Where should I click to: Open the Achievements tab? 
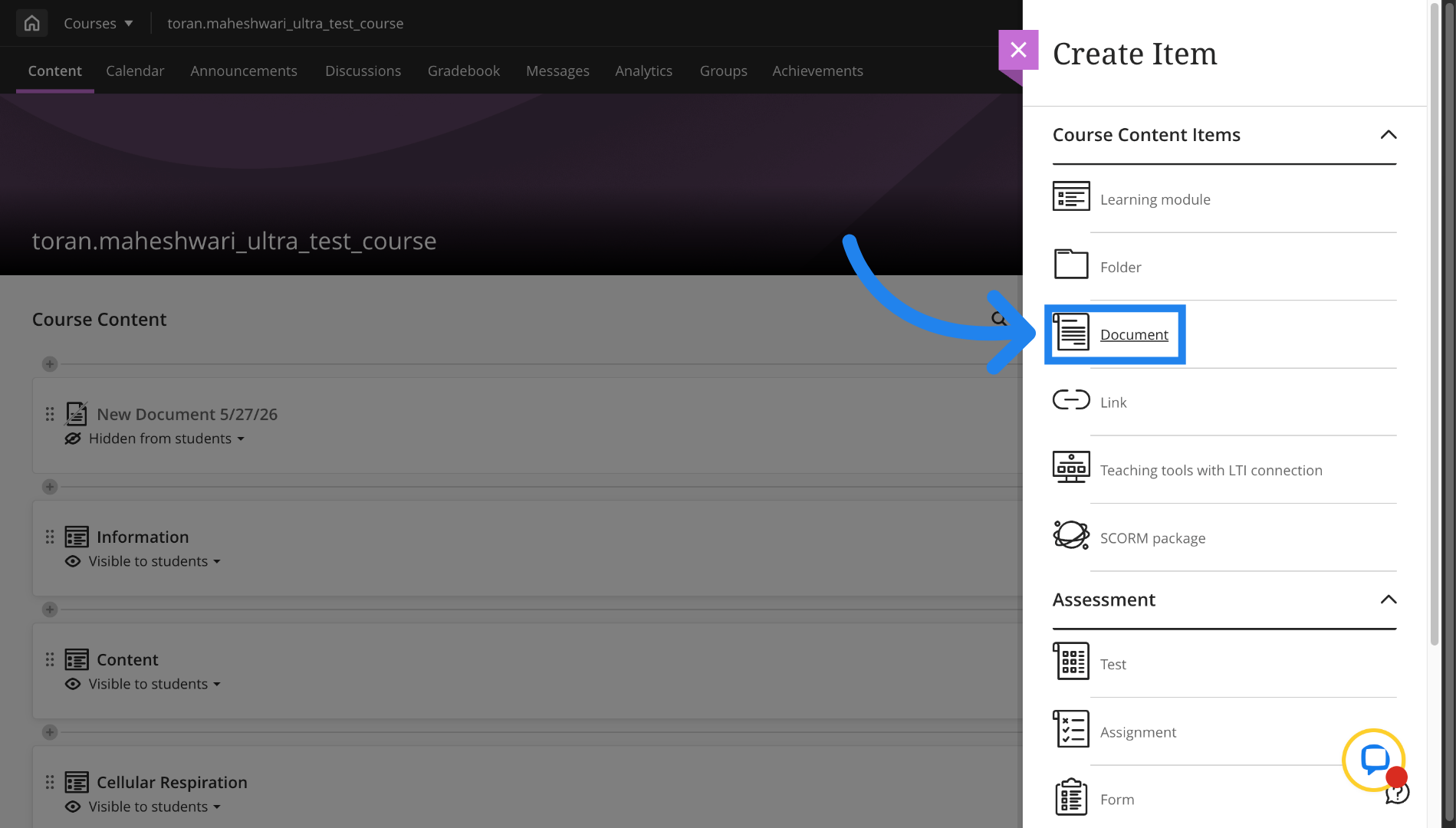point(817,71)
